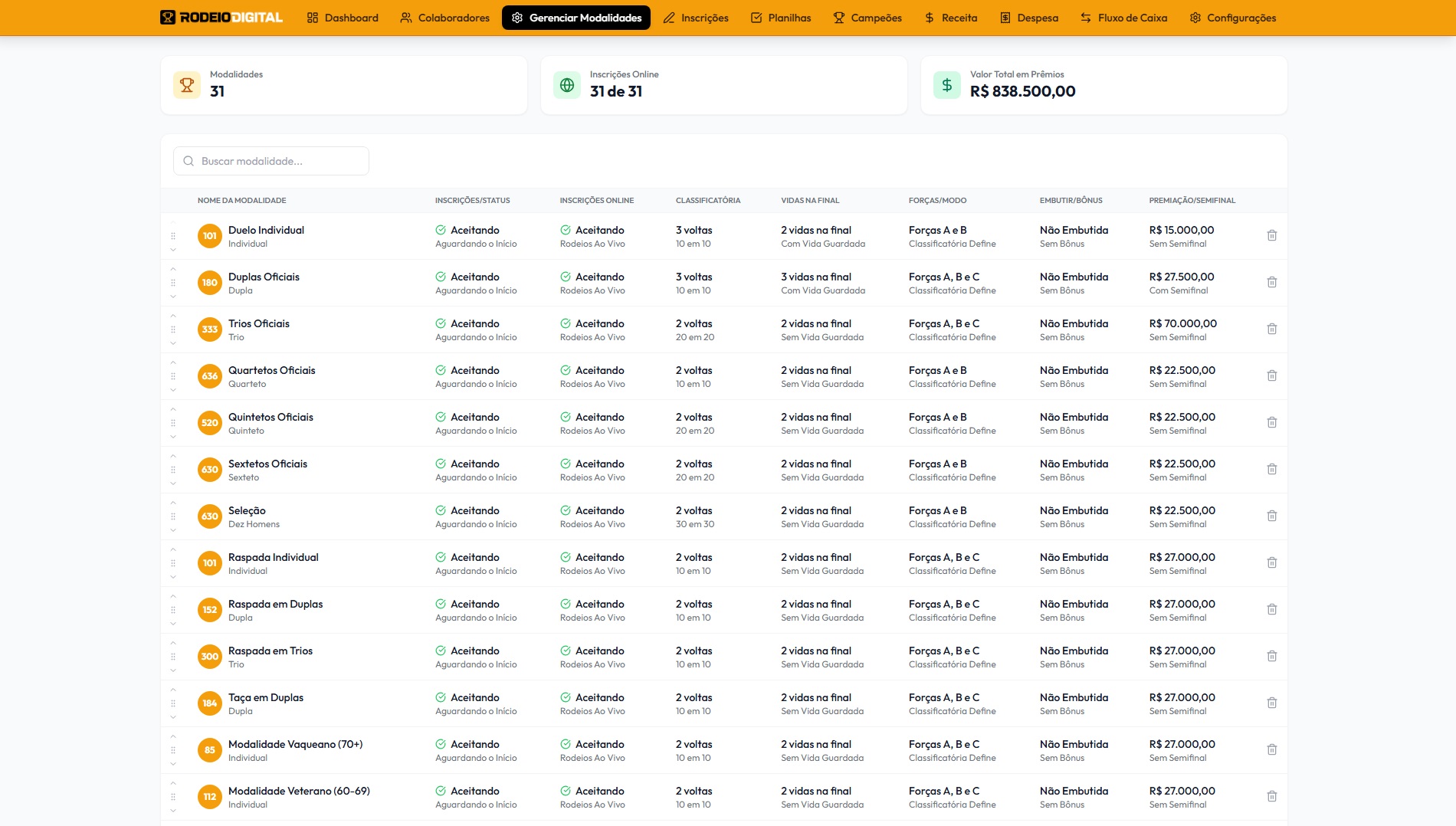1456x826 pixels.
Task: Click the R$ 70.000,00 prize value
Action: tap(1183, 323)
